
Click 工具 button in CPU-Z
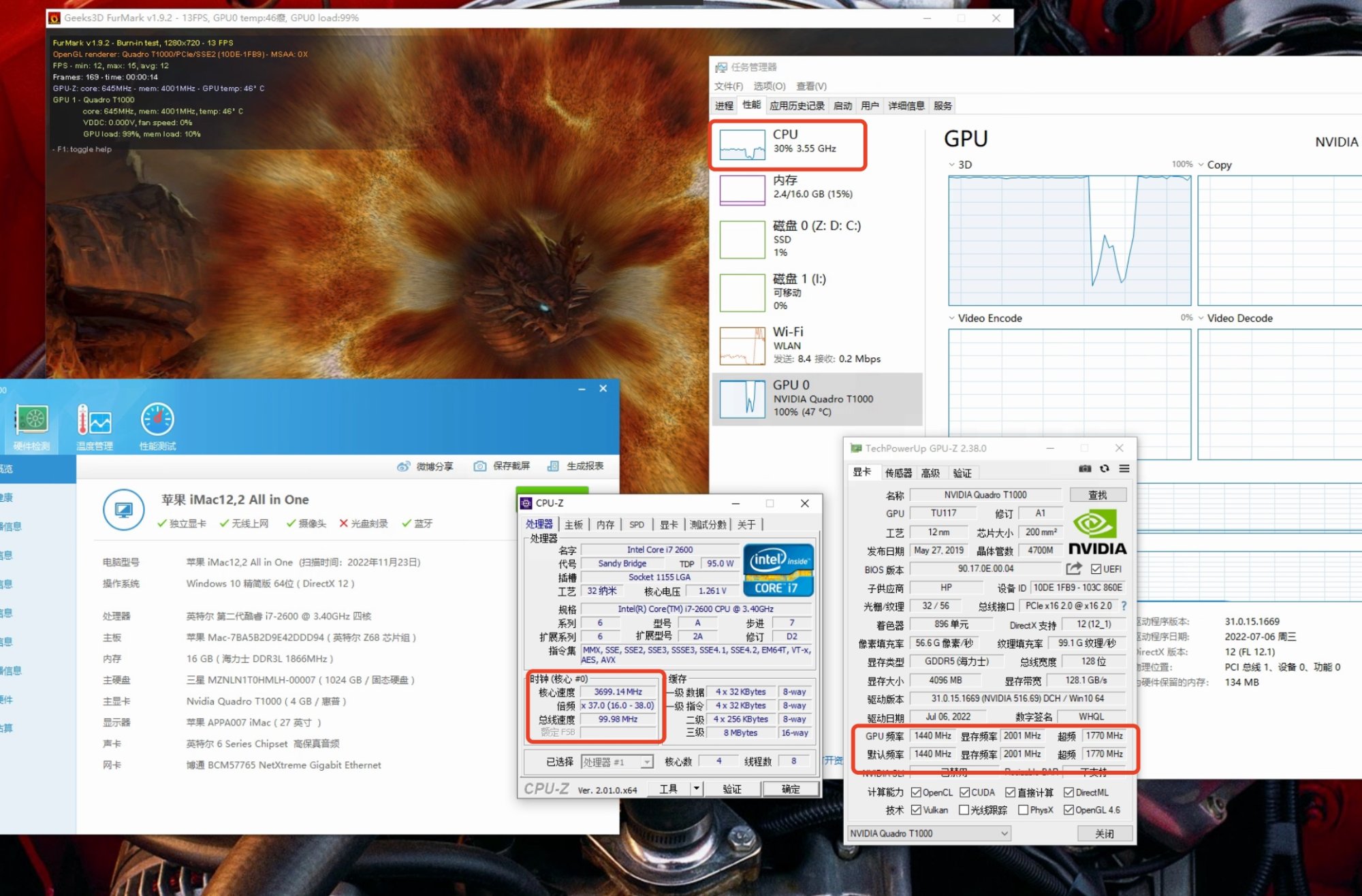point(669,788)
